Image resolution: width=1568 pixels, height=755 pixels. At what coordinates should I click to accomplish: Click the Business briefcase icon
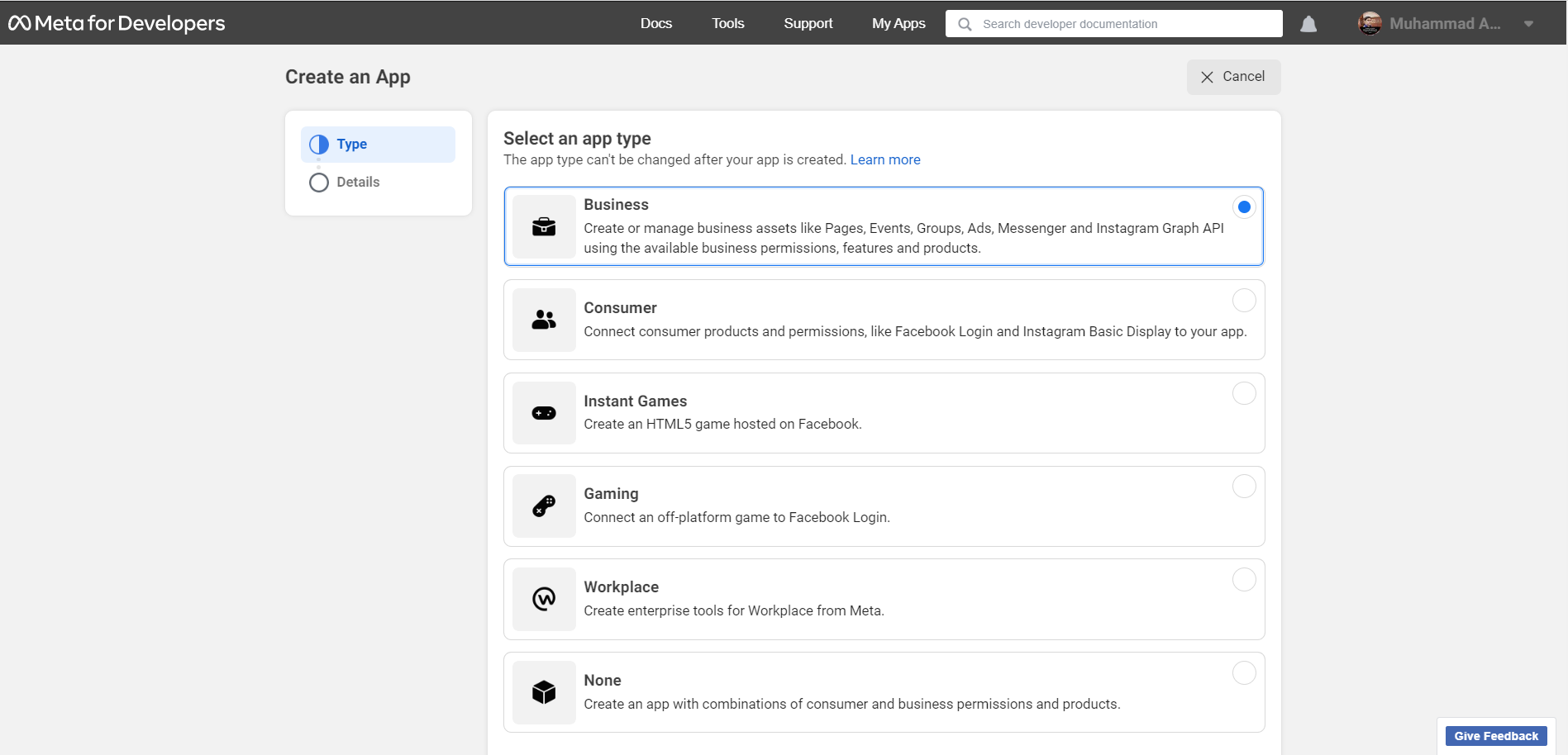(x=544, y=227)
